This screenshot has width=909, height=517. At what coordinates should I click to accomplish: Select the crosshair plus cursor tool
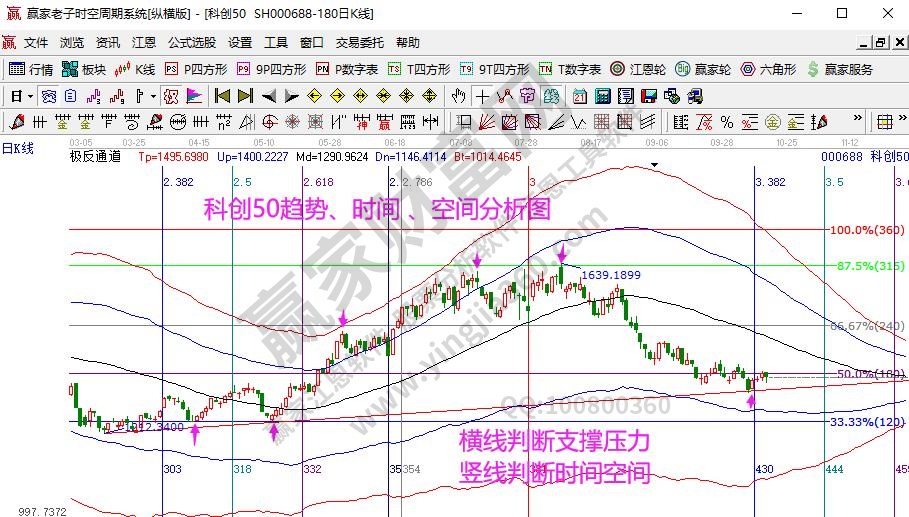[x=482, y=96]
